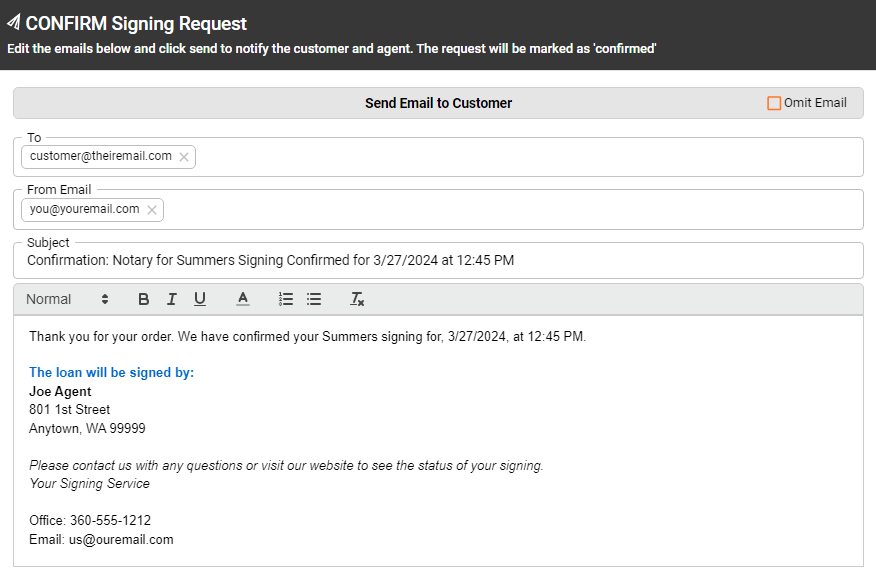
Task: Apply underline formatting
Action: (199, 299)
